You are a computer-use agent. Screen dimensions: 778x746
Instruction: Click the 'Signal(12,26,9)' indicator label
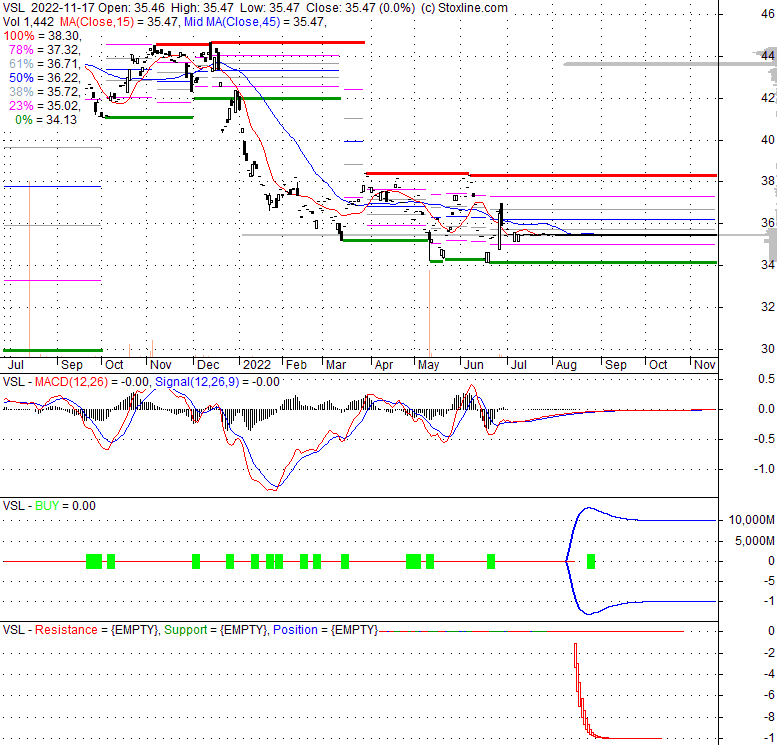click(x=197, y=382)
